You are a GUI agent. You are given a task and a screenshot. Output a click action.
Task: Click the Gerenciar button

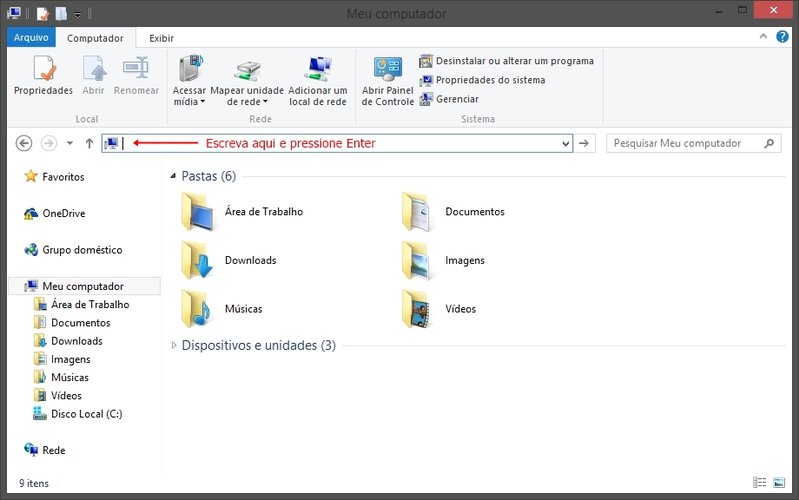(449, 99)
